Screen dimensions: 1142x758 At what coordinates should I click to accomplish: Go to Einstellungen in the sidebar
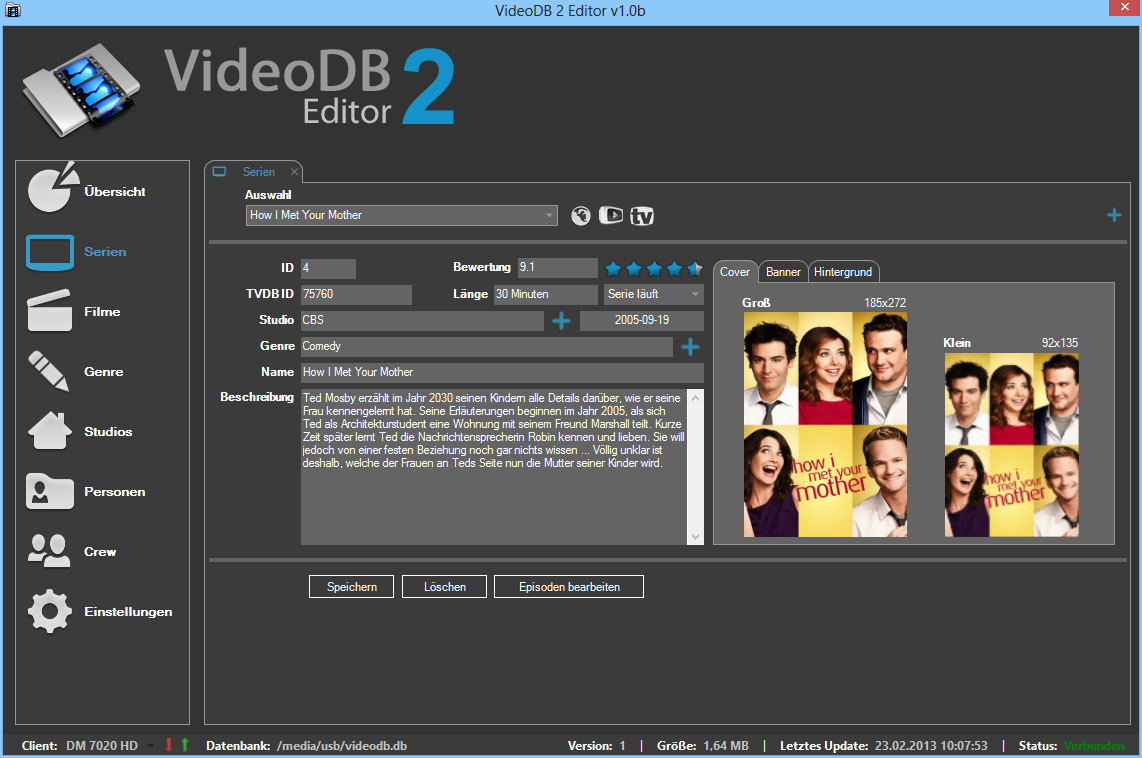(128, 612)
